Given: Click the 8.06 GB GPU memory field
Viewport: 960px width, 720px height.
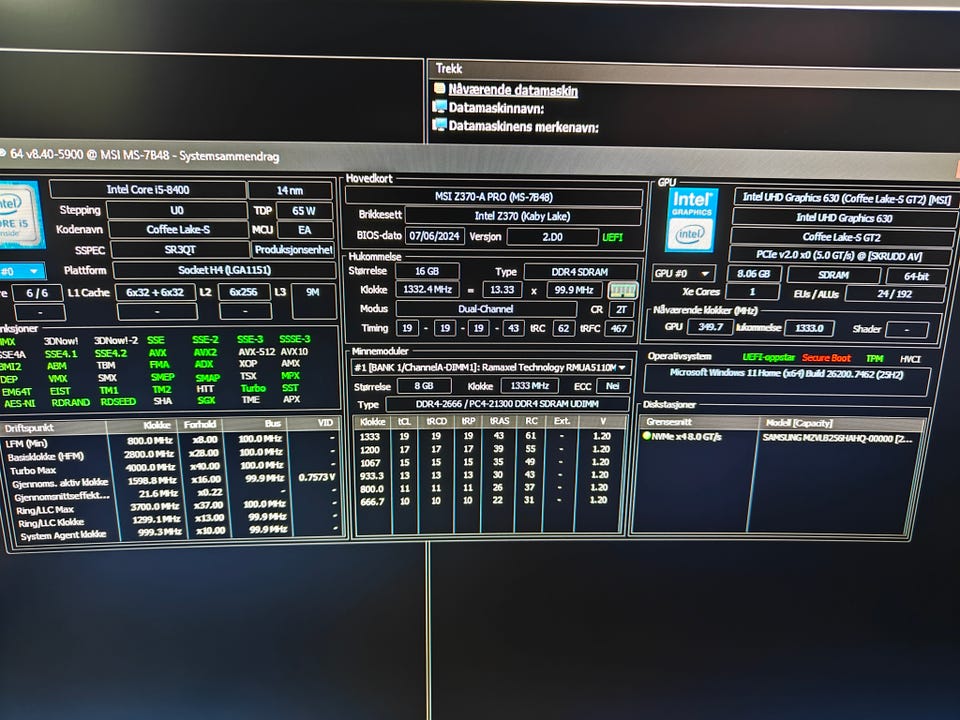Looking at the screenshot, I should pyautogui.click(x=753, y=274).
